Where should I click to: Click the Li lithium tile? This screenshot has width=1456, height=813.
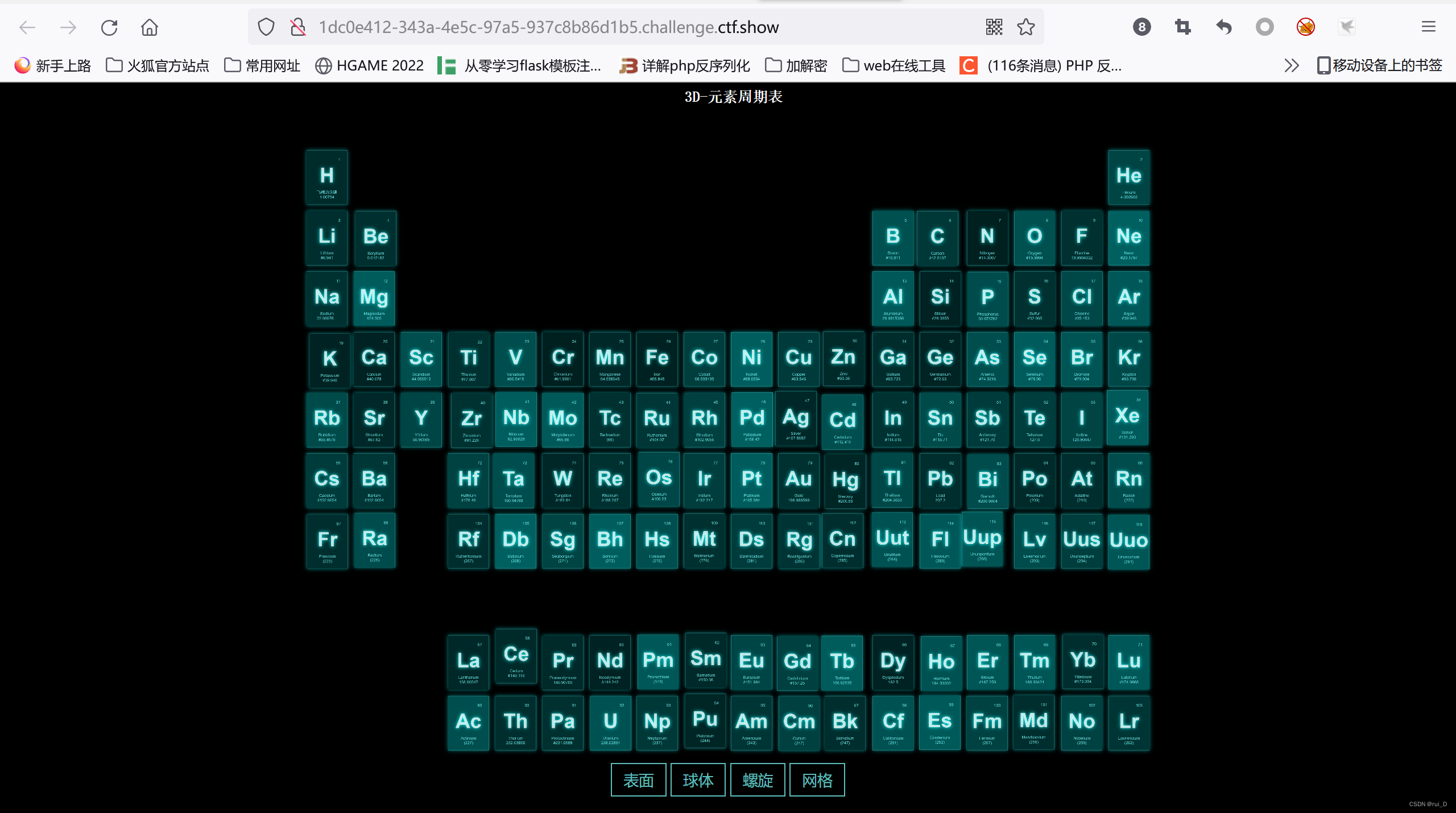pyautogui.click(x=326, y=238)
